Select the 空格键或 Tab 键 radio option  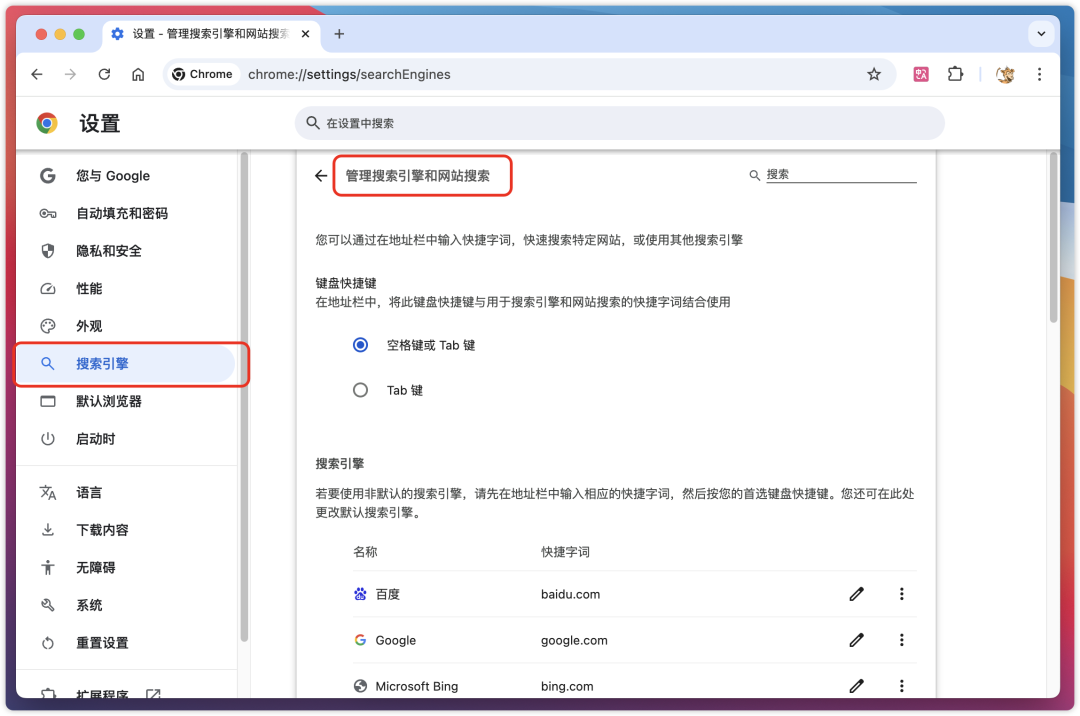click(x=361, y=345)
